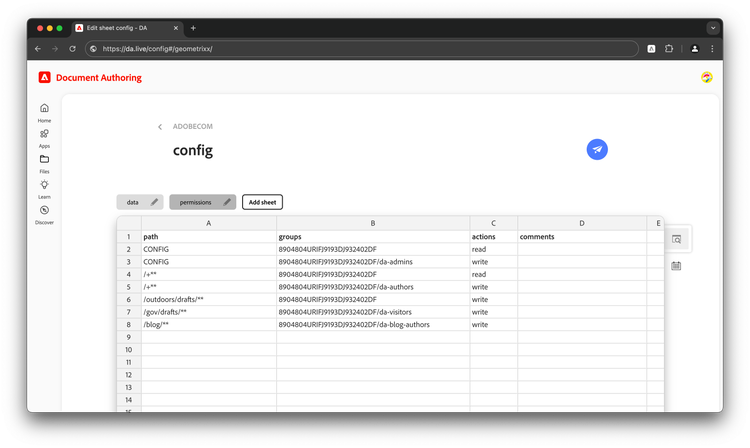Open Home from the sidebar
750x448 pixels.
click(x=44, y=109)
